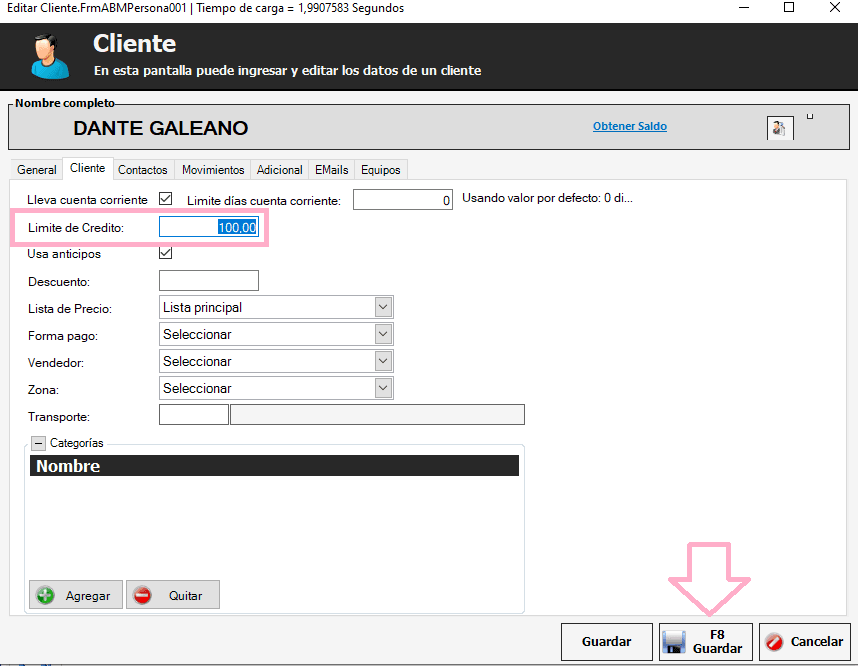Uncheck the Usa anticipos checkbox
The height and width of the screenshot is (666, 858).
point(166,254)
